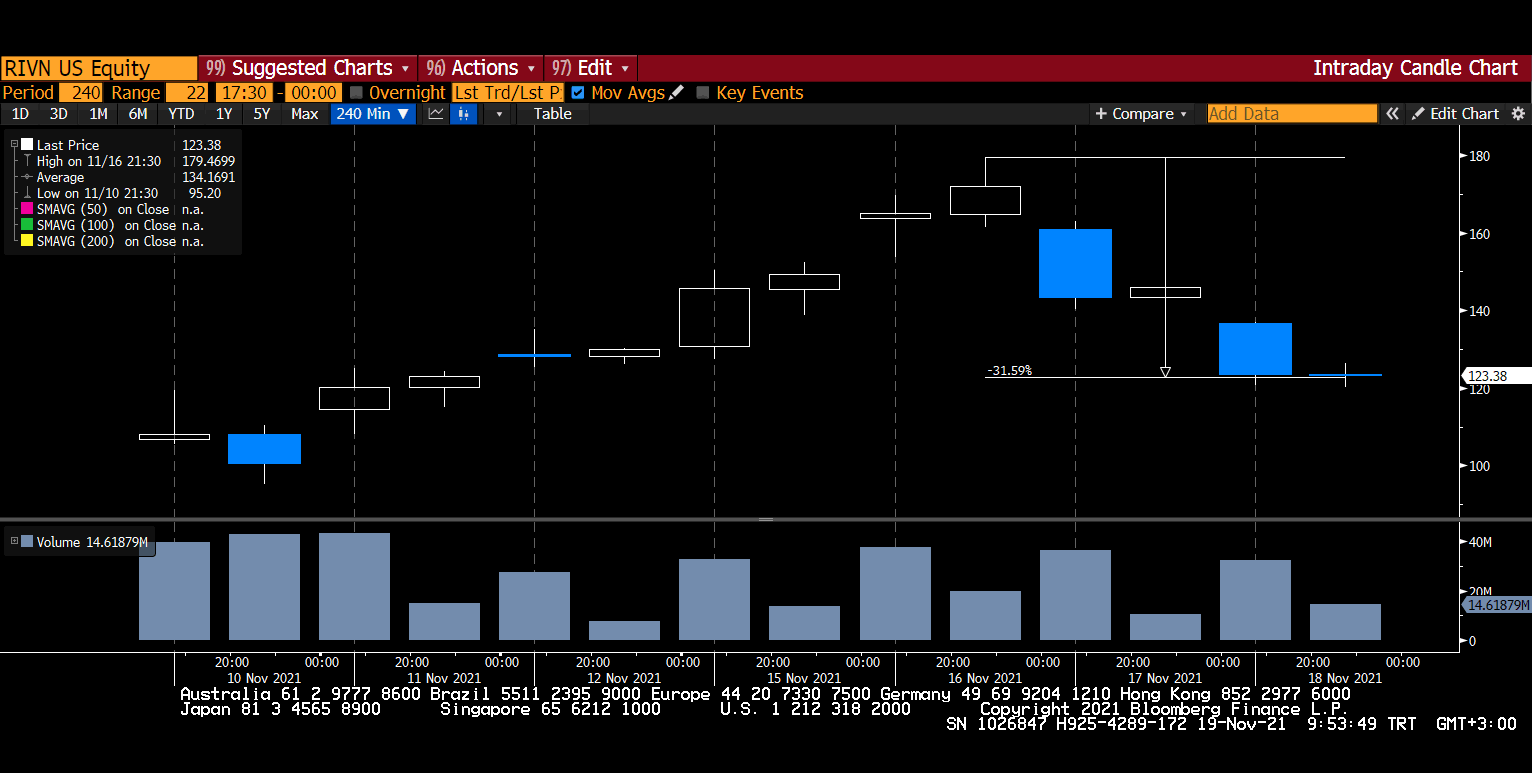
Task: Click the SMAVG (200) yellow swatch
Action: point(27,241)
